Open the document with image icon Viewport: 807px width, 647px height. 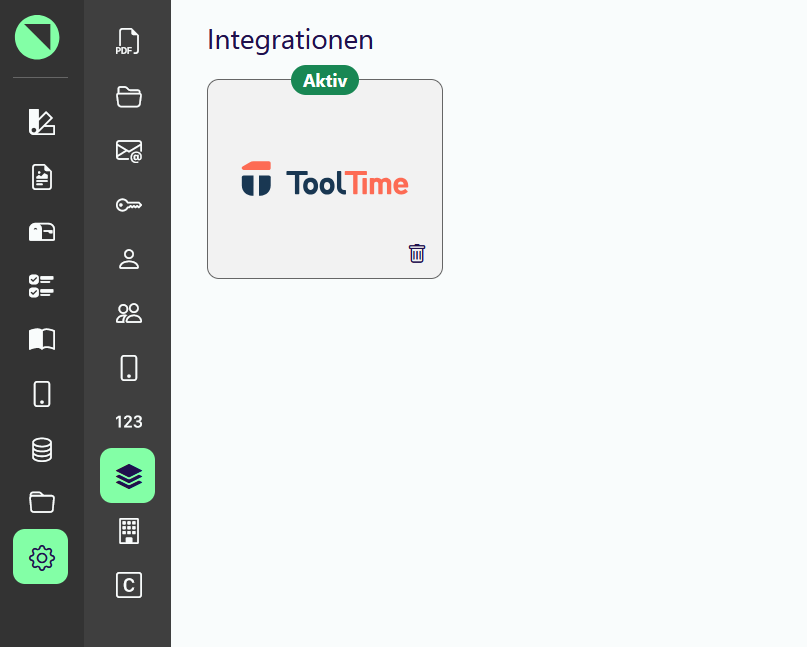point(42,177)
